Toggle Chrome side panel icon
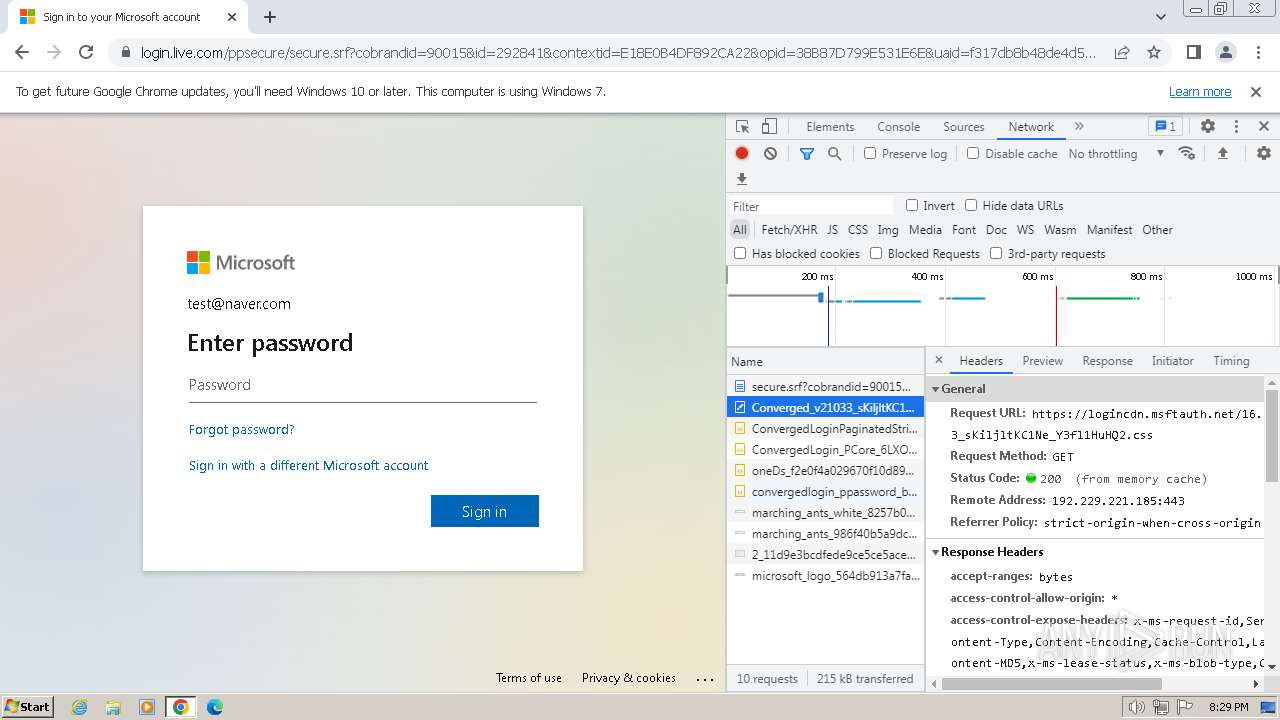Viewport: 1280px width, 720px height. point(1194,52)
